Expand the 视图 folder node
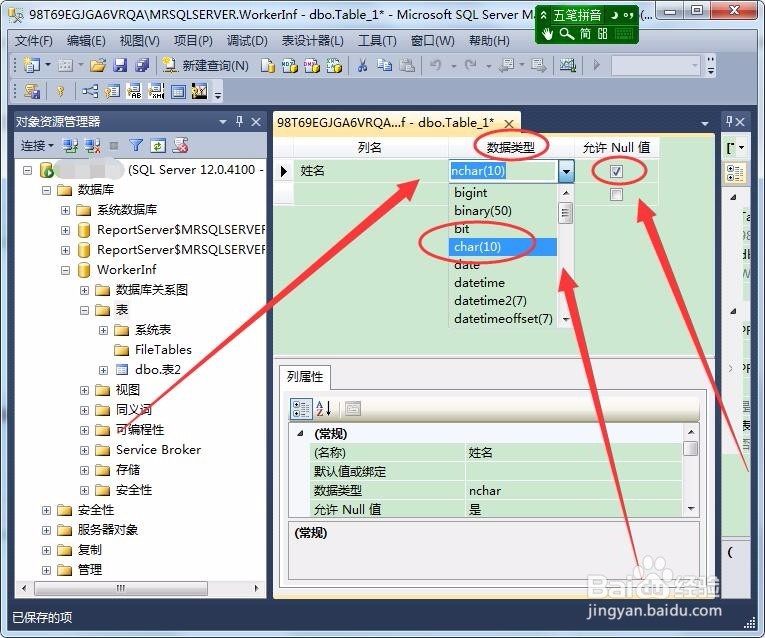This screenshot has height=638, width=765. (x=84, y=390)
